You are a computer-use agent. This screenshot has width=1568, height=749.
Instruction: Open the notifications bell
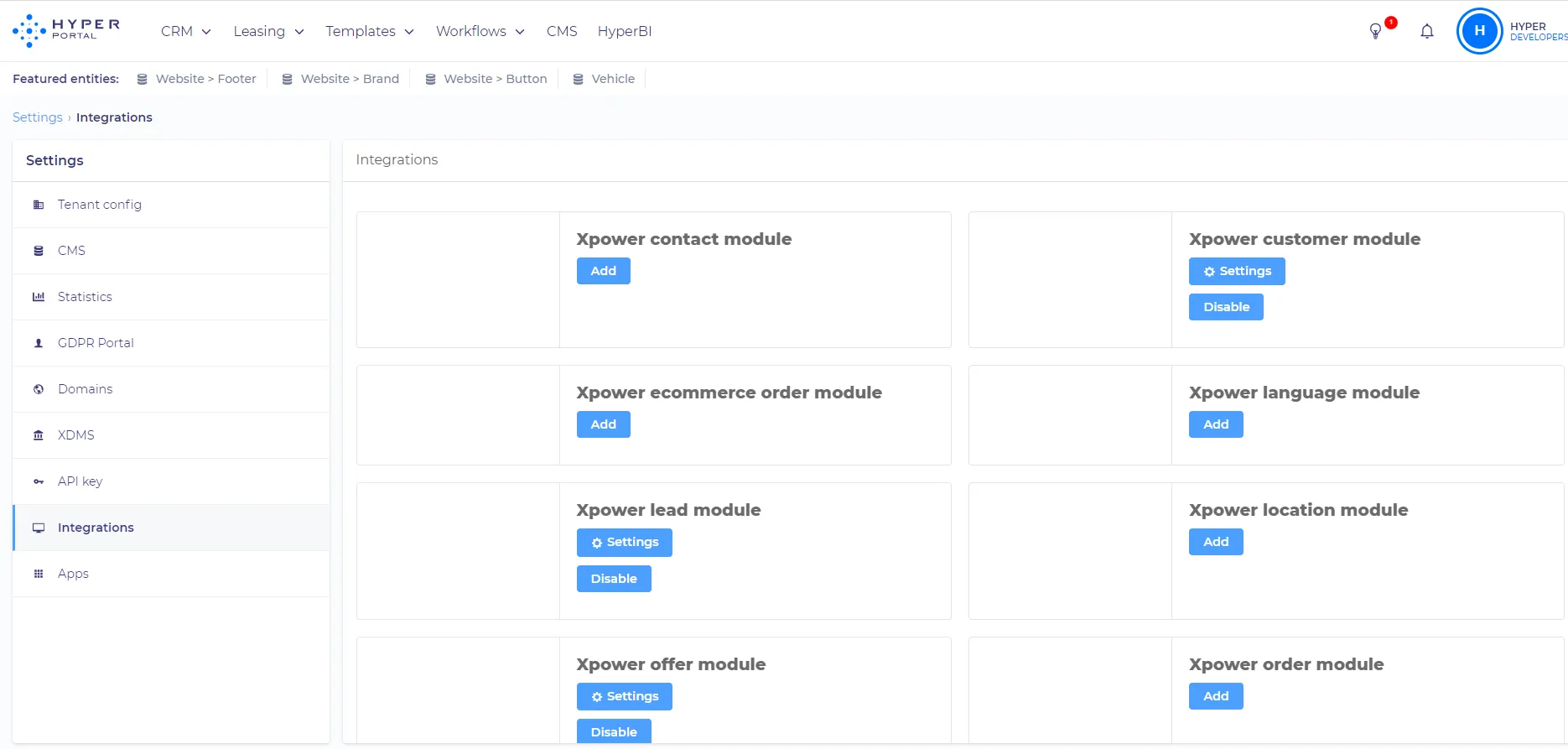point(1427,32)
